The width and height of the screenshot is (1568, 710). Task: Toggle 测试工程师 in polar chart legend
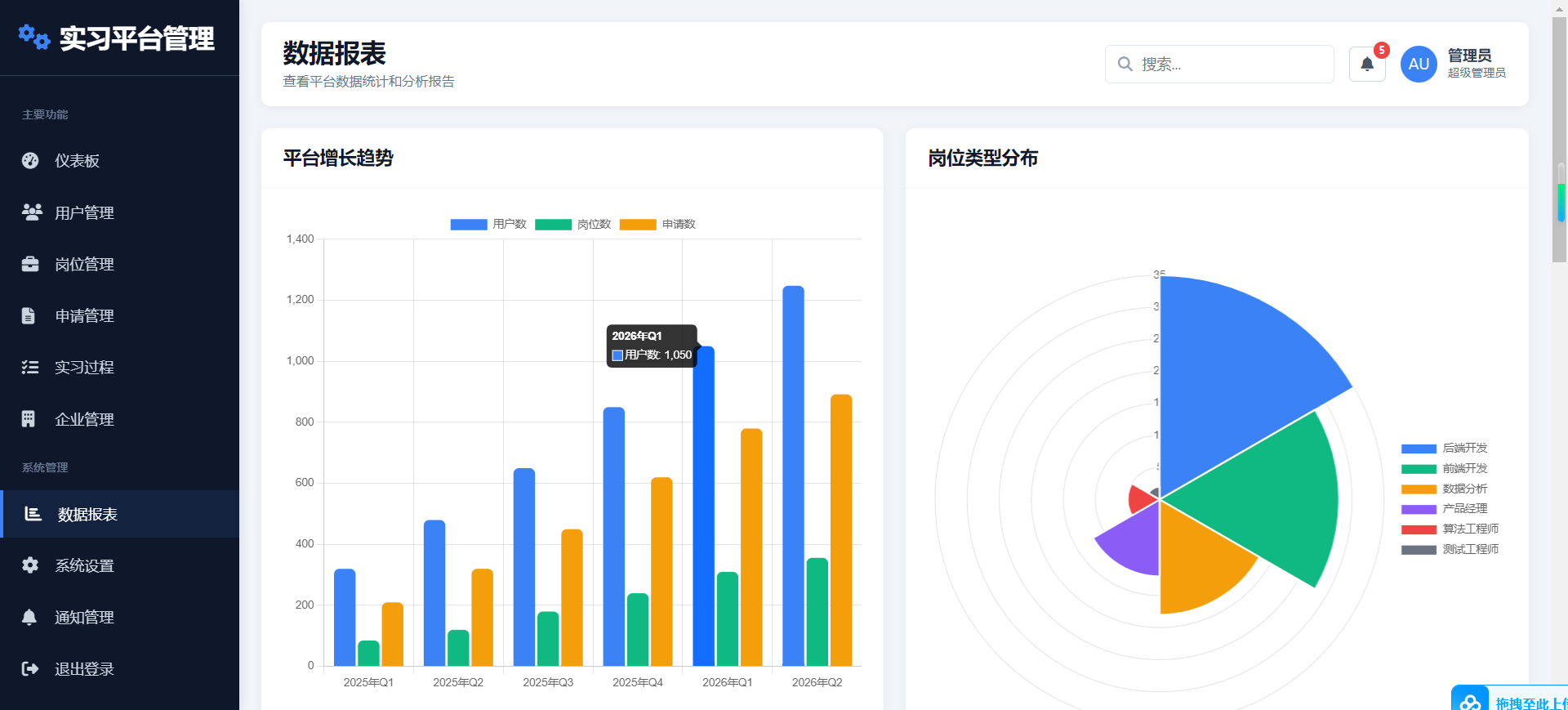[1450, 549]
